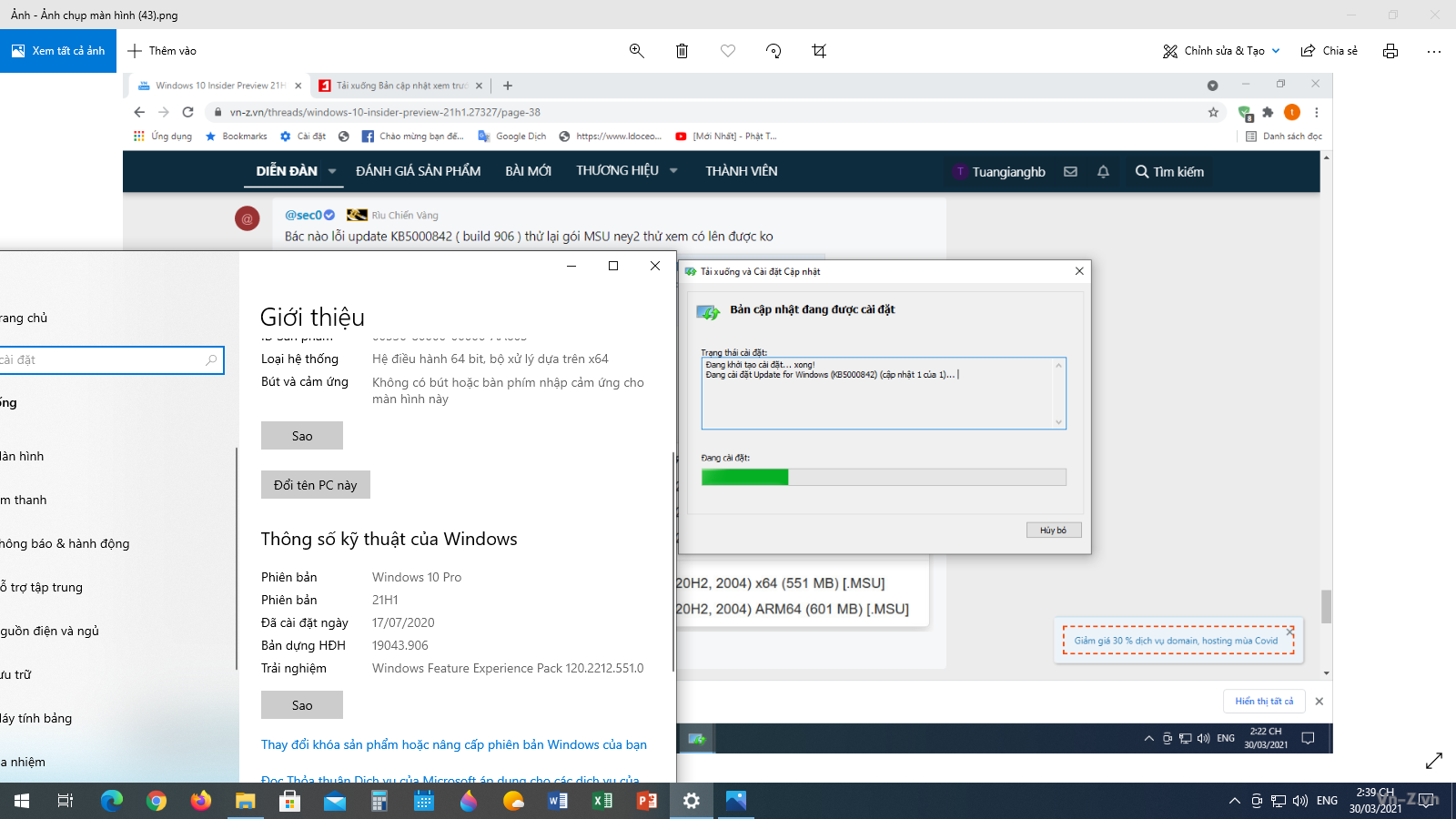Open the crop tool icon

[819, 51]
